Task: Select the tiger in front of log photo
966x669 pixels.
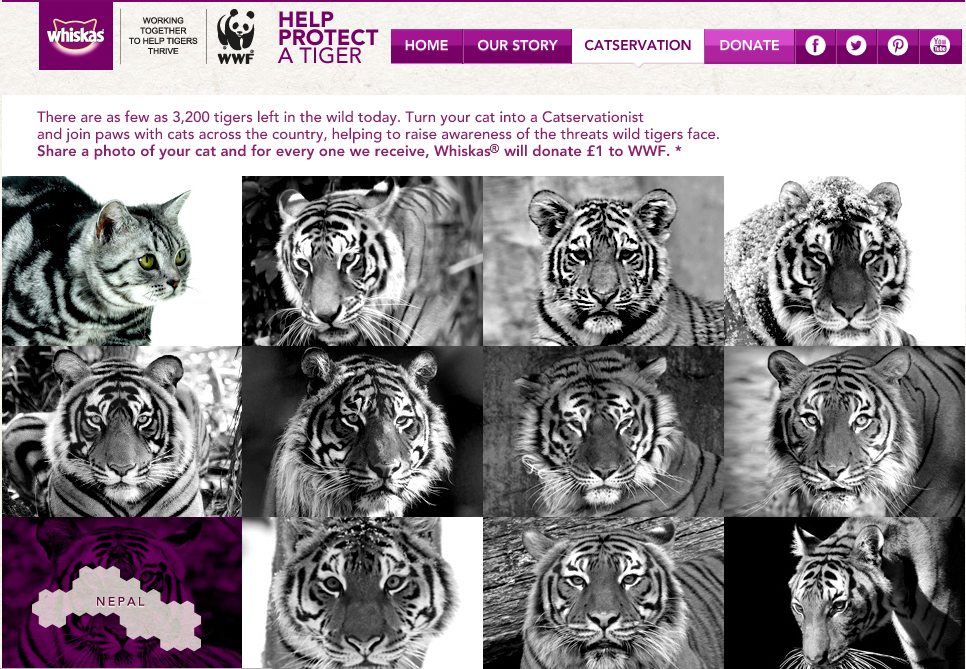Action: (603, 593)
